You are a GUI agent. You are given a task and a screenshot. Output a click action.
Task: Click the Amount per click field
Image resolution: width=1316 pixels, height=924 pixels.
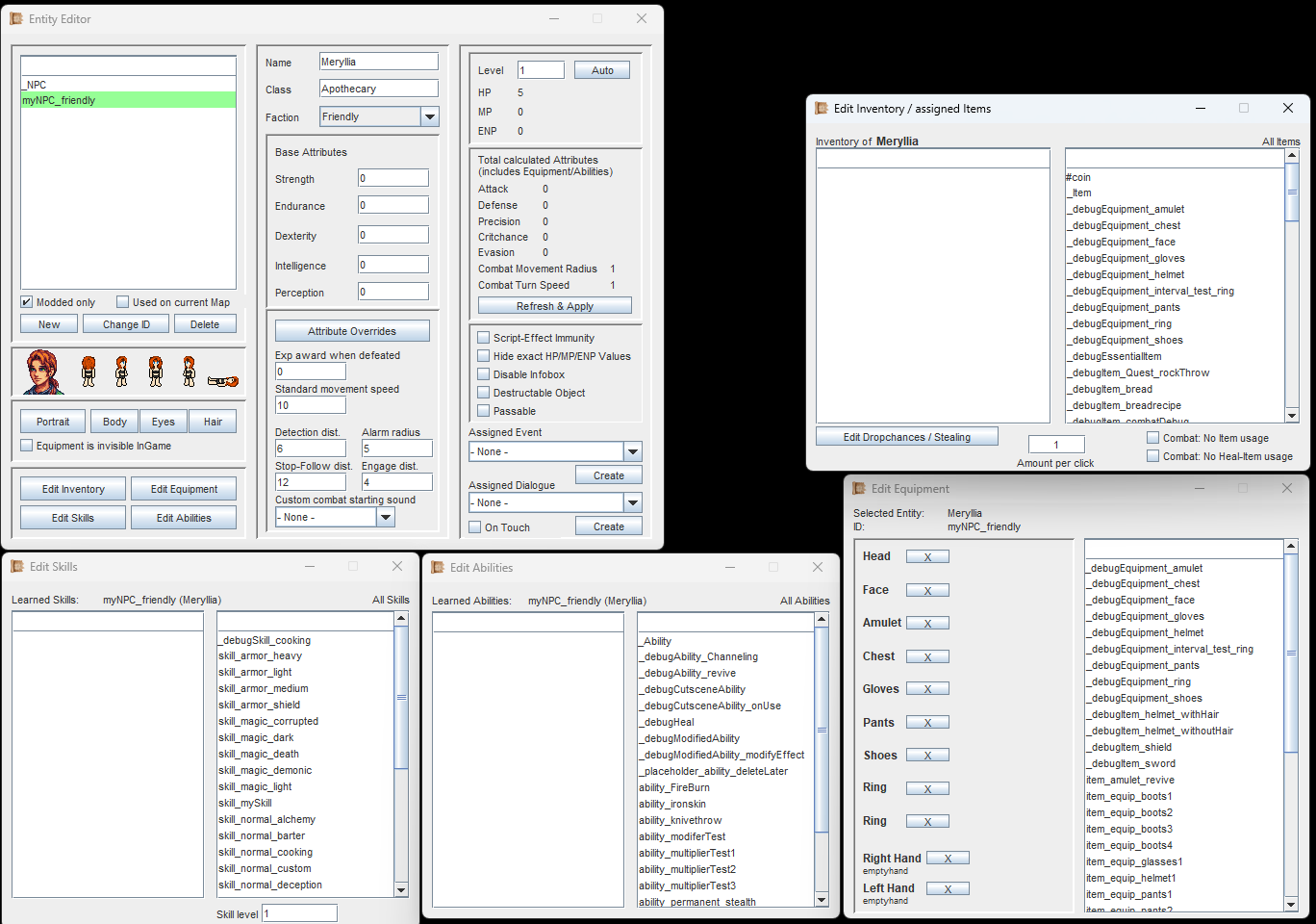1055,445
